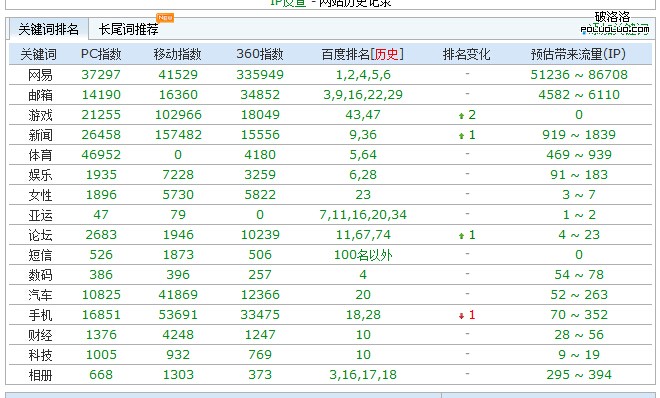Click the 移动指数 column header
Screen dimensions: 660x398
pos(177,54)
